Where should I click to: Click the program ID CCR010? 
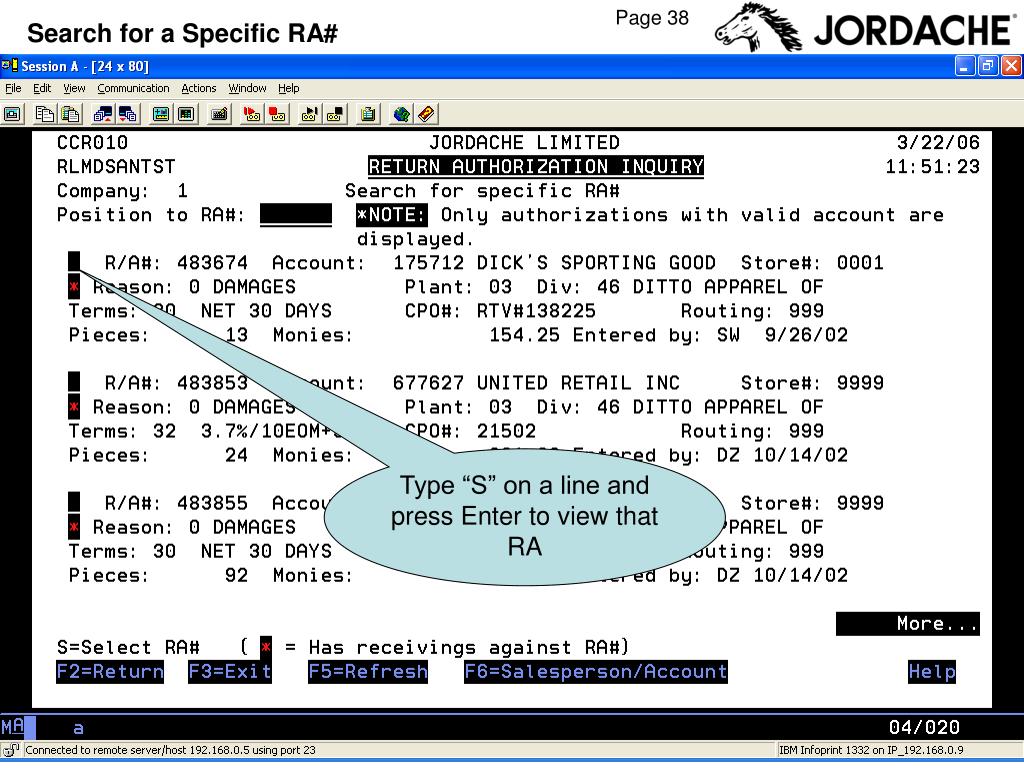pyautogui.click(x=92, y=142)
